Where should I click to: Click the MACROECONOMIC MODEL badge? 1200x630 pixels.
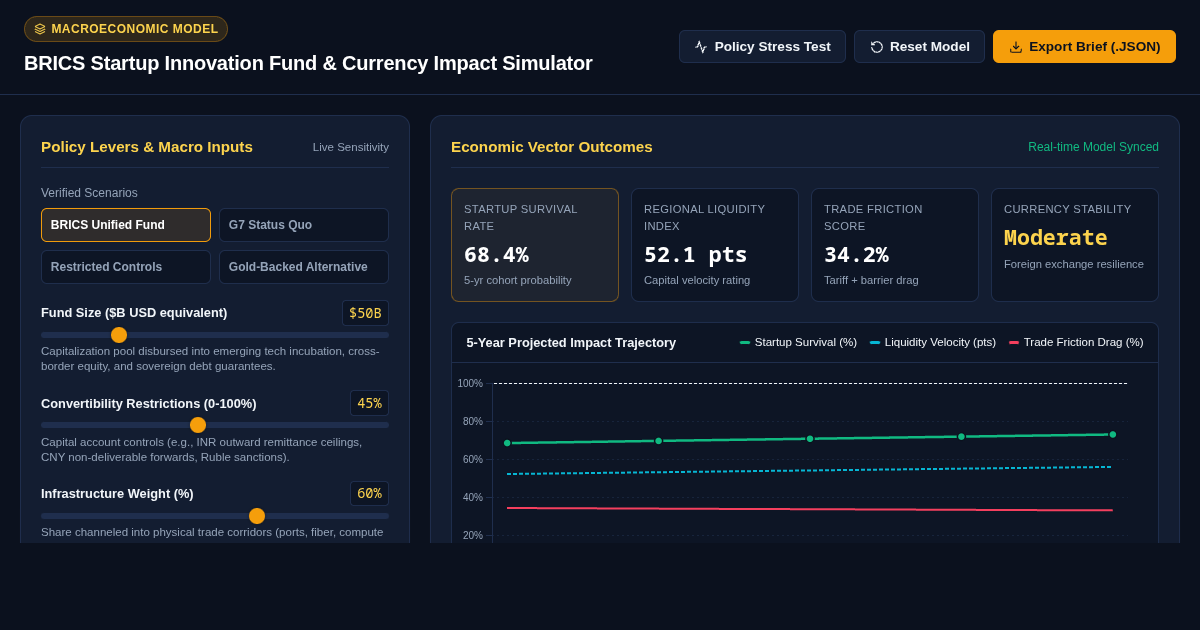coord(126,29)
